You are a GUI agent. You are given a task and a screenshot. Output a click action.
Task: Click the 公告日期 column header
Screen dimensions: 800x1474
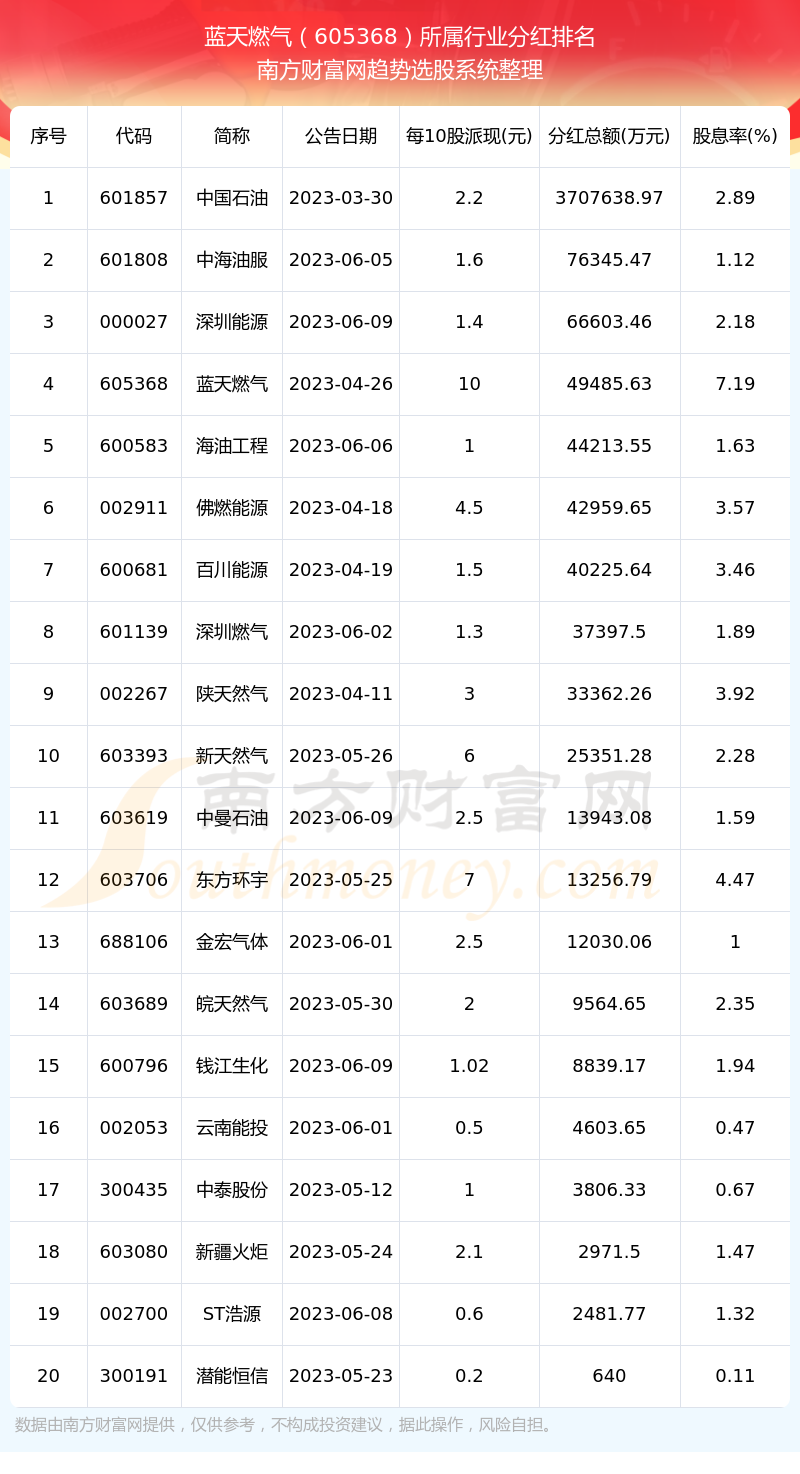click(341, 136)
